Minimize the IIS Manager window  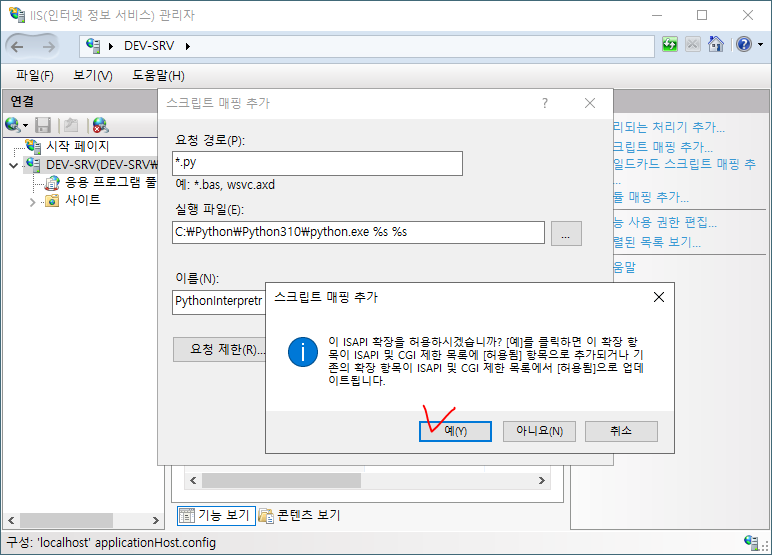coord(657,15)
